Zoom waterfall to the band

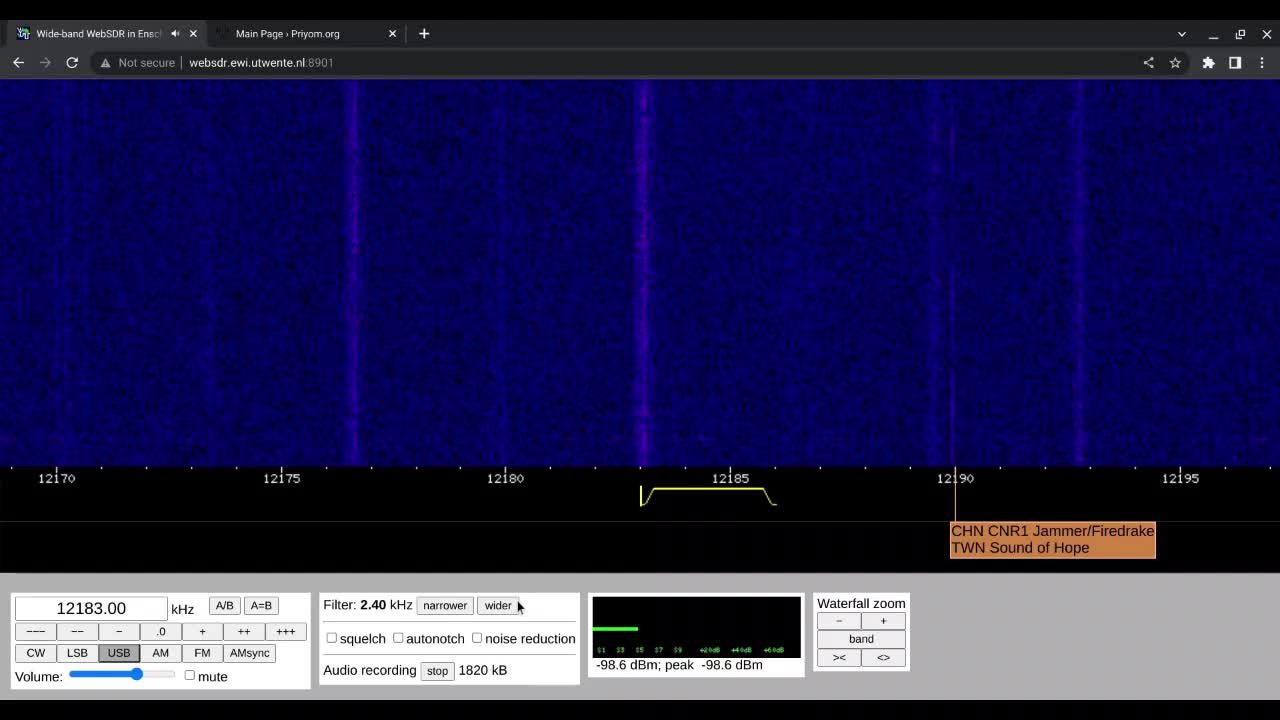tap(861, 639)
